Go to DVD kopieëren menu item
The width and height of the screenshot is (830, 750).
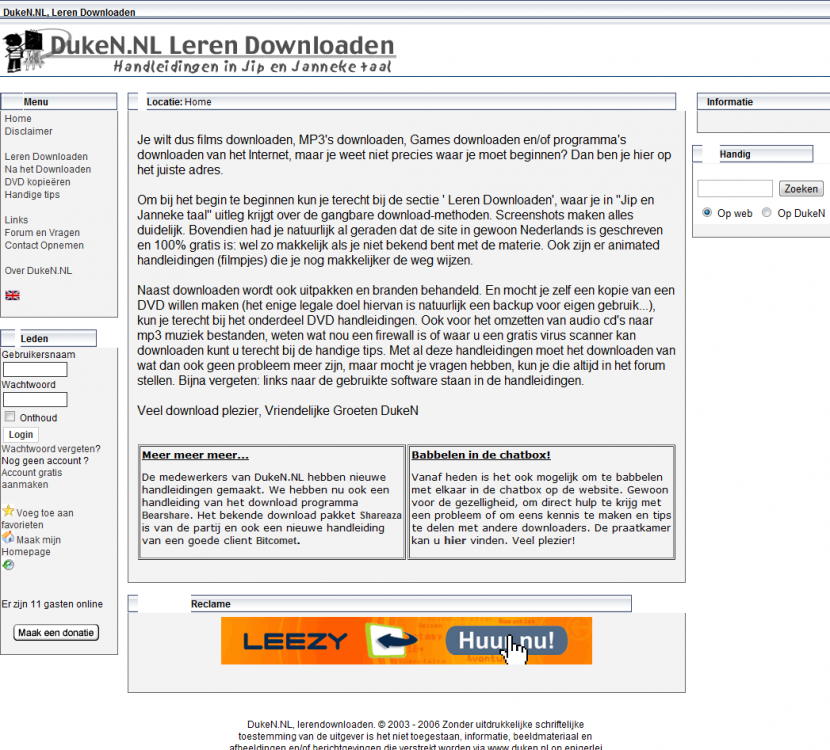point(37,182)
